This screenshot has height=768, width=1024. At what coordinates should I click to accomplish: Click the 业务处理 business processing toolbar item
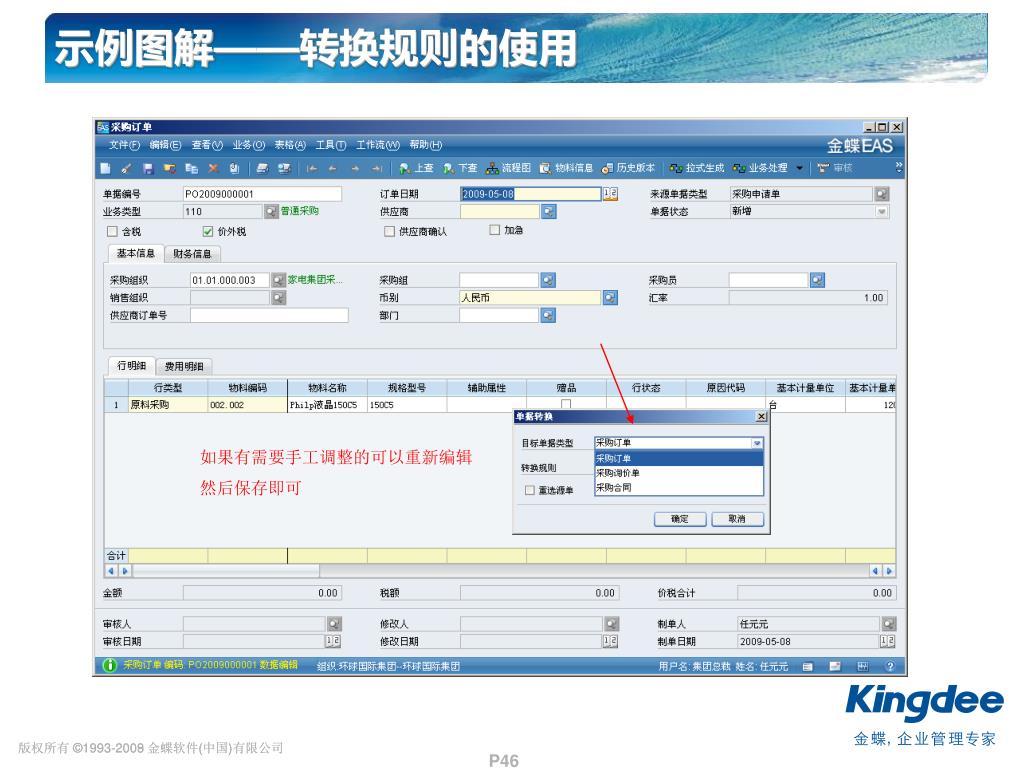pos(760,168)
